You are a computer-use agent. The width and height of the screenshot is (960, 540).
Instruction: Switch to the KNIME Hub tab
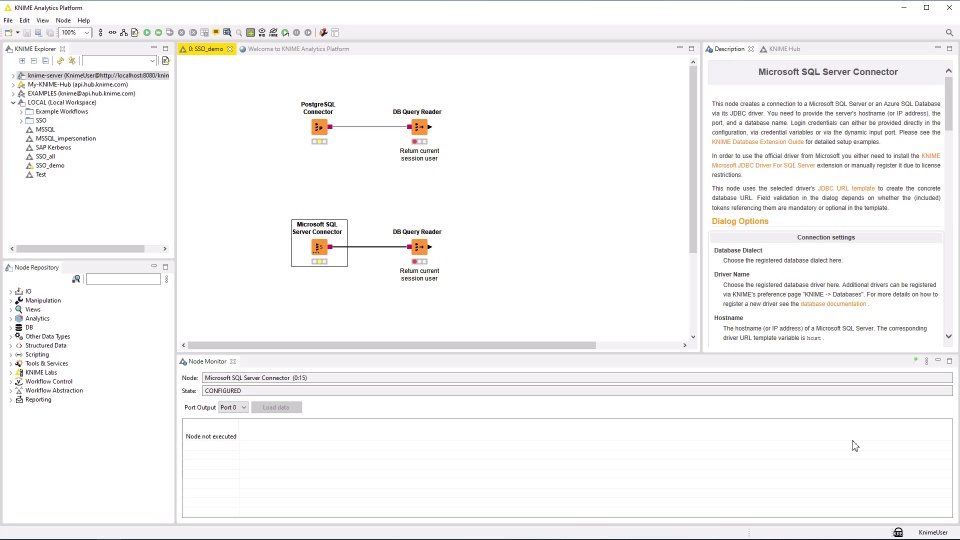coord(780,49)
